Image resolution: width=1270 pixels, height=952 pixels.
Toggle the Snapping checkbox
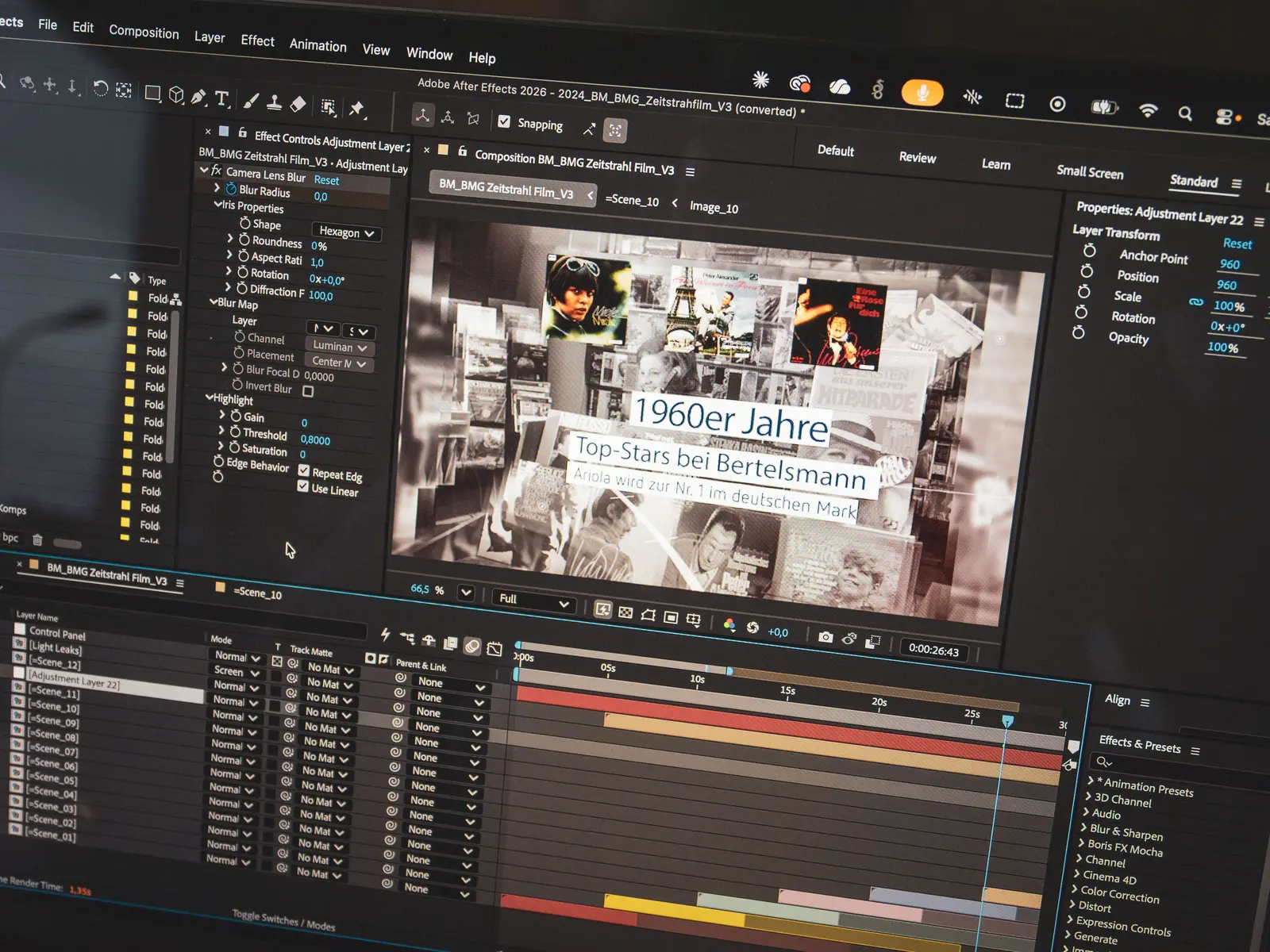coord(504,121)
